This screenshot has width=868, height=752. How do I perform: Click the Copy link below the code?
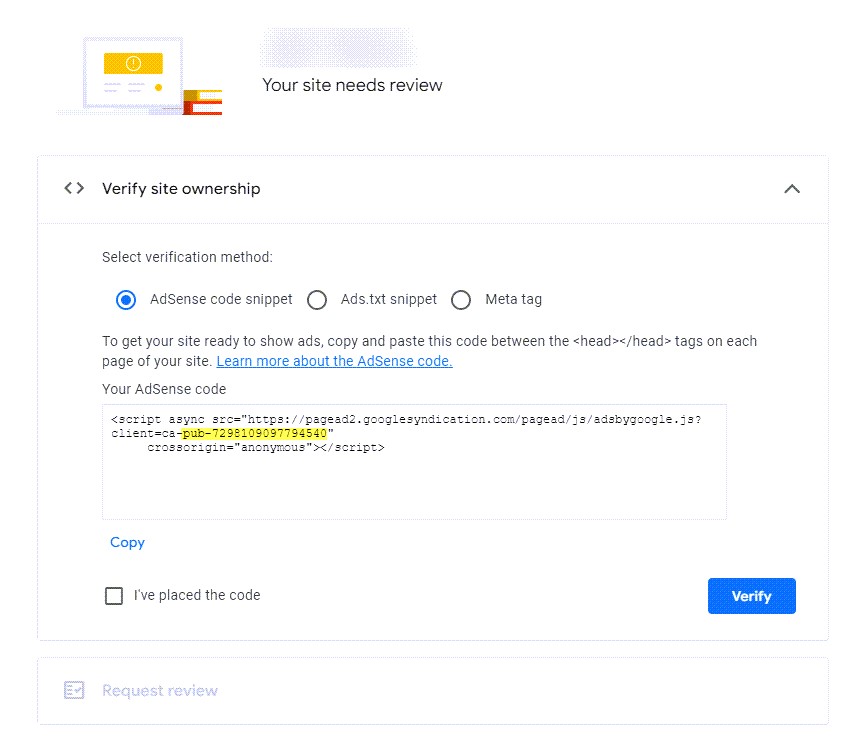[x=127, y=542]
